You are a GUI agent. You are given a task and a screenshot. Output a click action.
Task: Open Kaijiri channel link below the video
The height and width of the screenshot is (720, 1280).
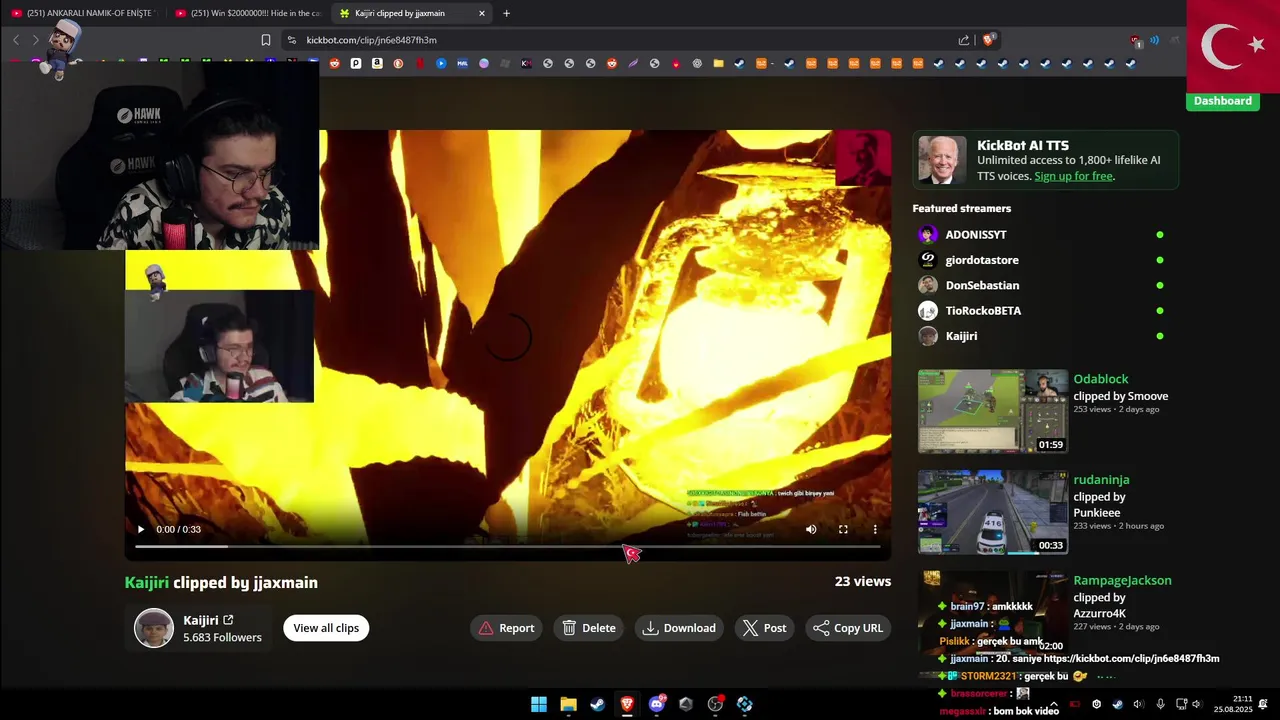coord(208,620)
